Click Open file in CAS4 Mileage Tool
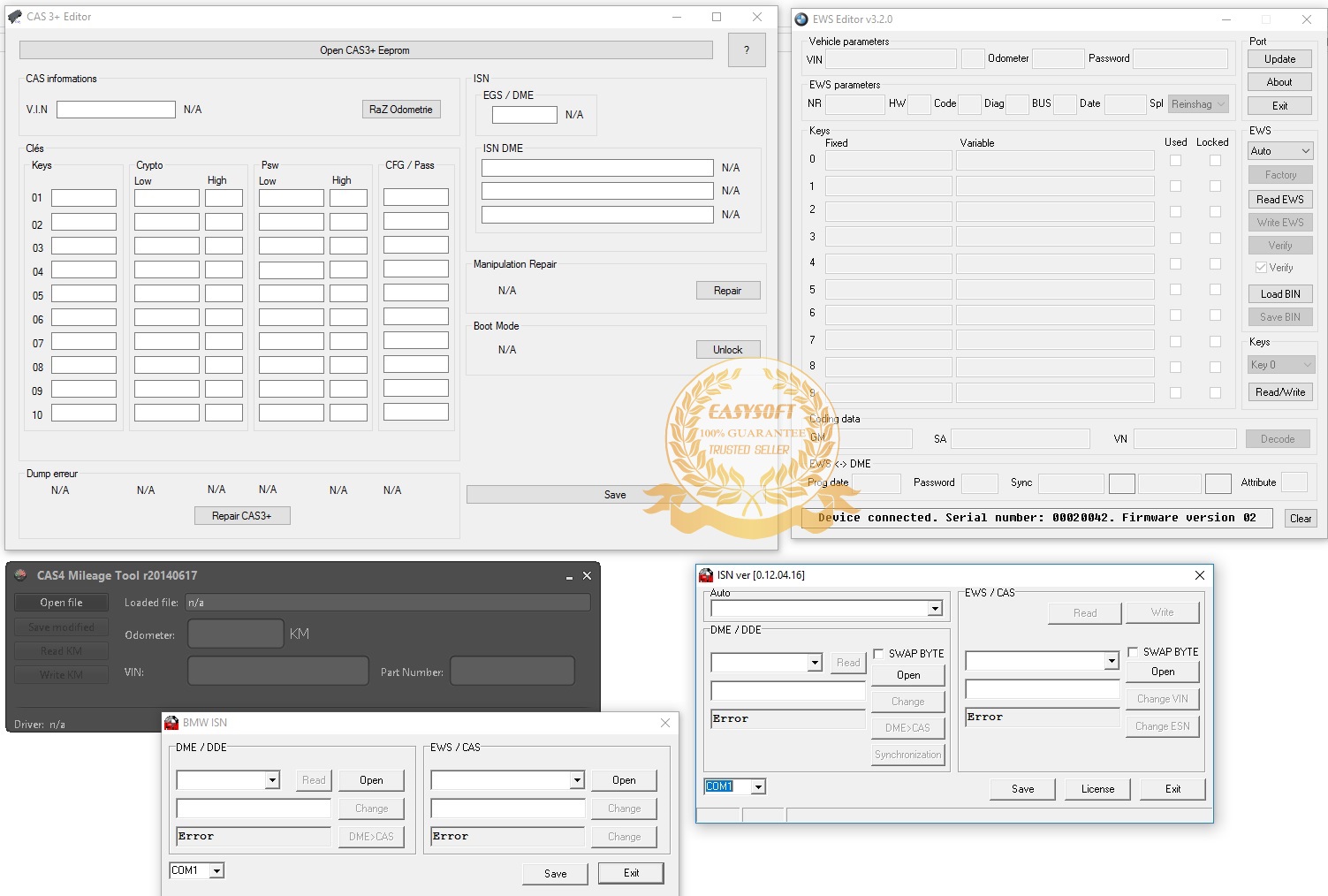Image resolution: width=1328 pixels, height=896 pixels. [61, 603]
